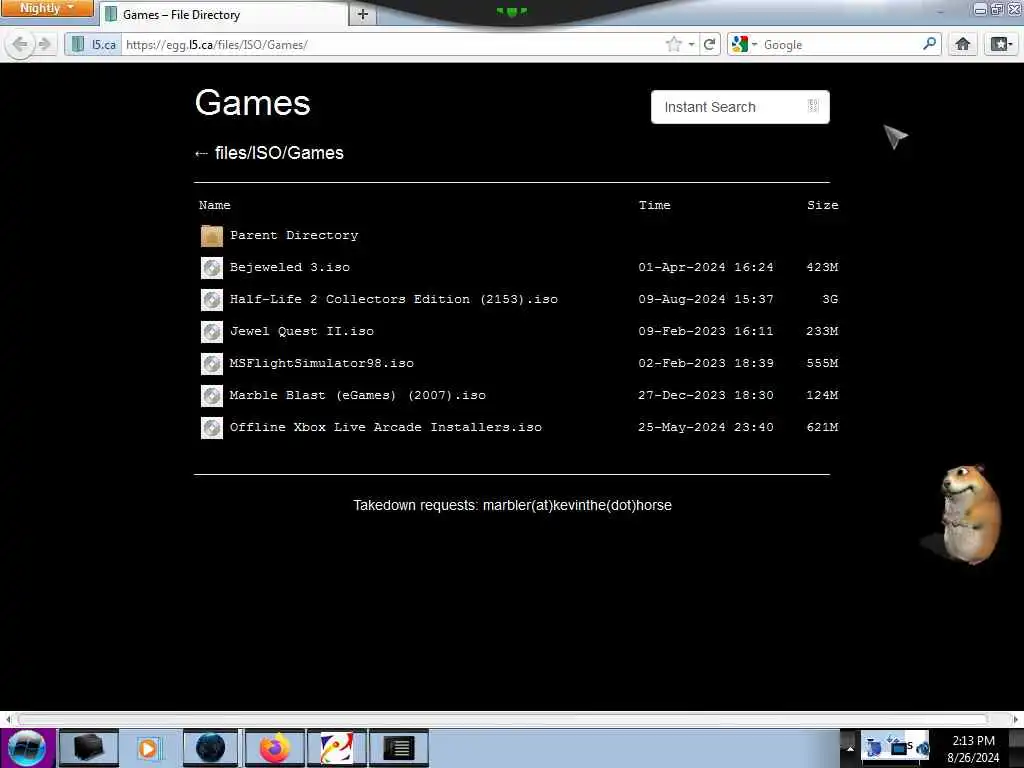Go forward to the next page
Screen dimensions: 1024x768
click(x=44, y=44)
